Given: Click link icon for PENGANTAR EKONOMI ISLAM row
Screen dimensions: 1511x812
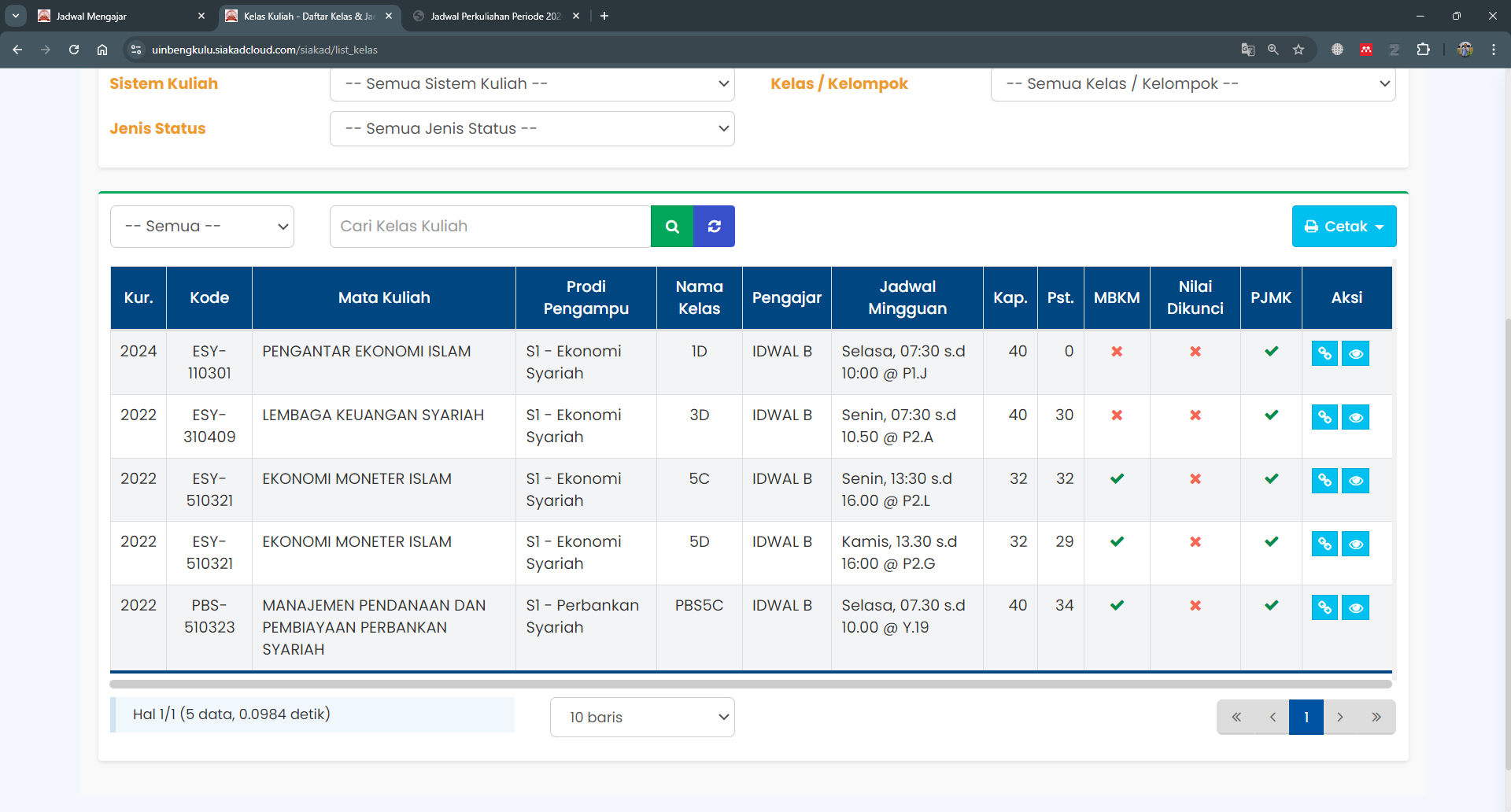Looking at the screenshot, I should click(x=1324, y=353).
